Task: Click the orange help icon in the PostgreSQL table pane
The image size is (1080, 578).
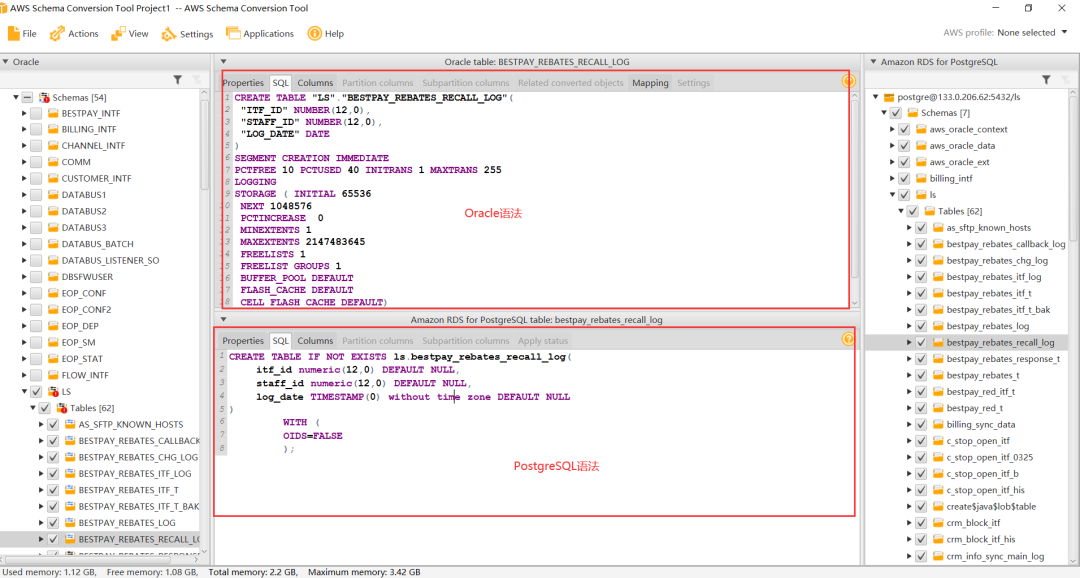Action: pyautogui.click(x=848, y=339)
